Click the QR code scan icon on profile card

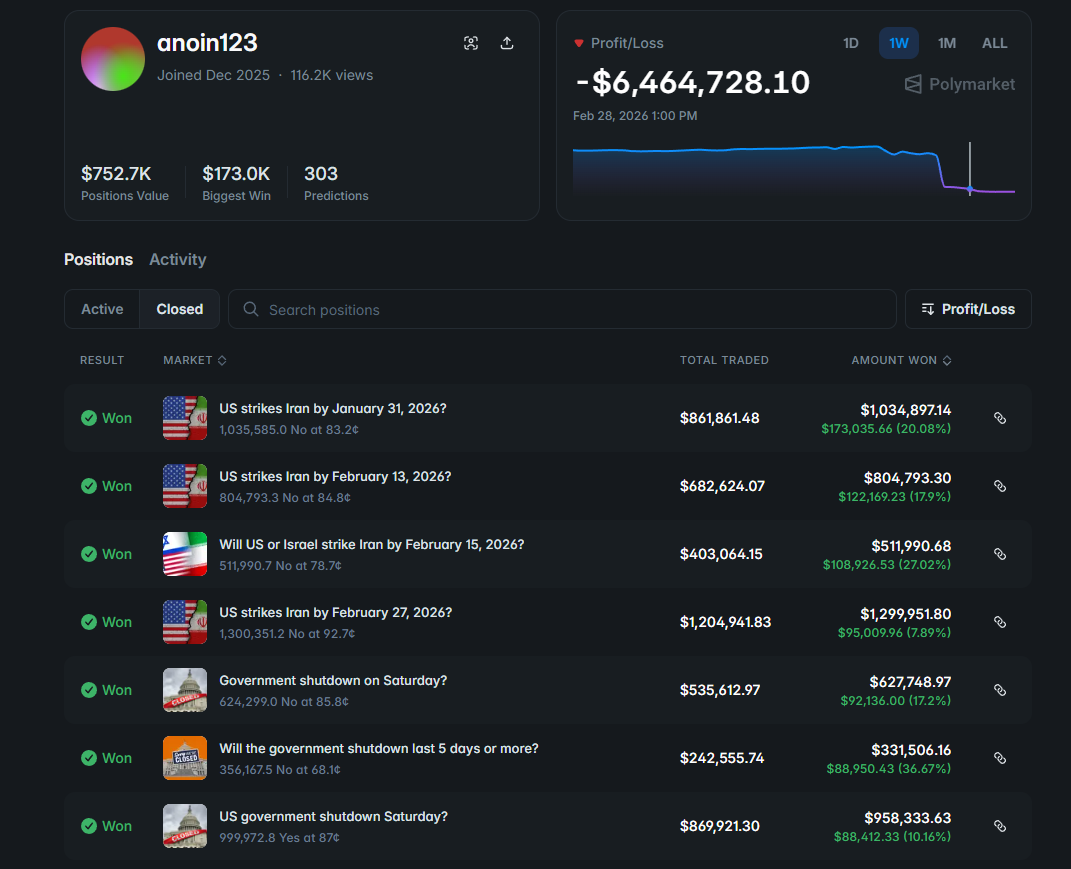(471, 43)
